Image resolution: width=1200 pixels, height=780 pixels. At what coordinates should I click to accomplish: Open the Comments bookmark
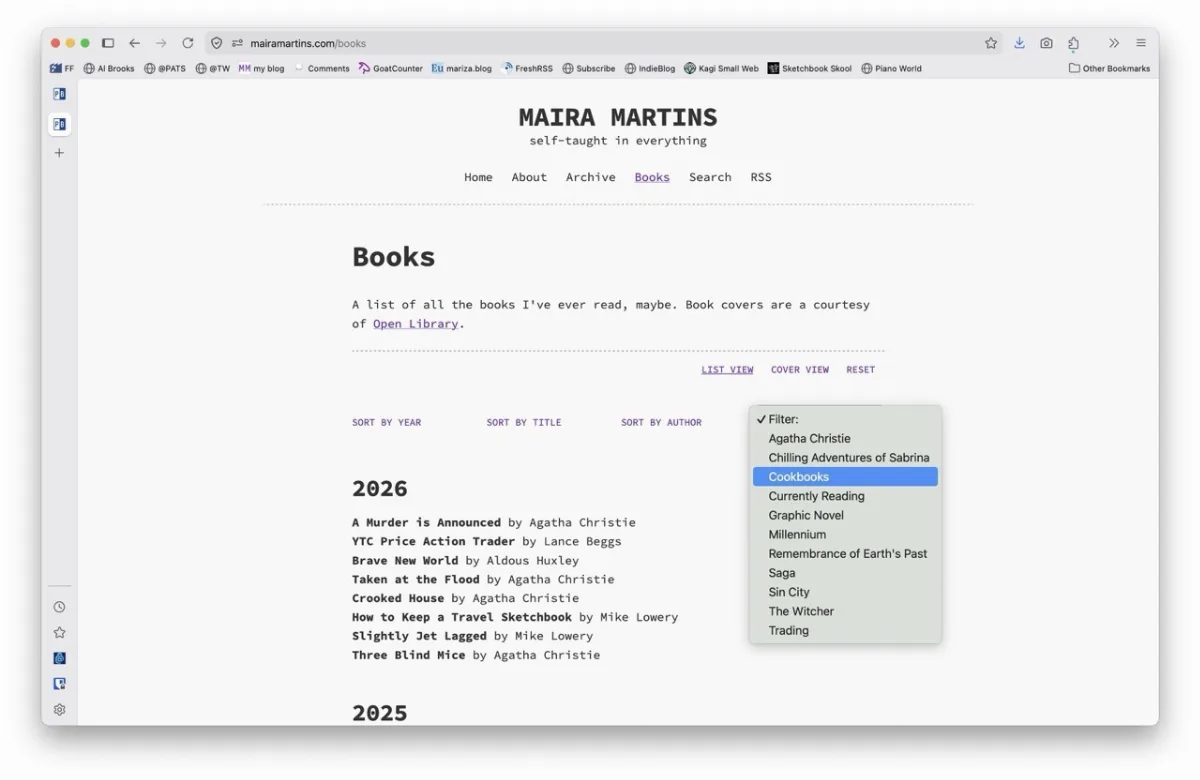point(321,69)
